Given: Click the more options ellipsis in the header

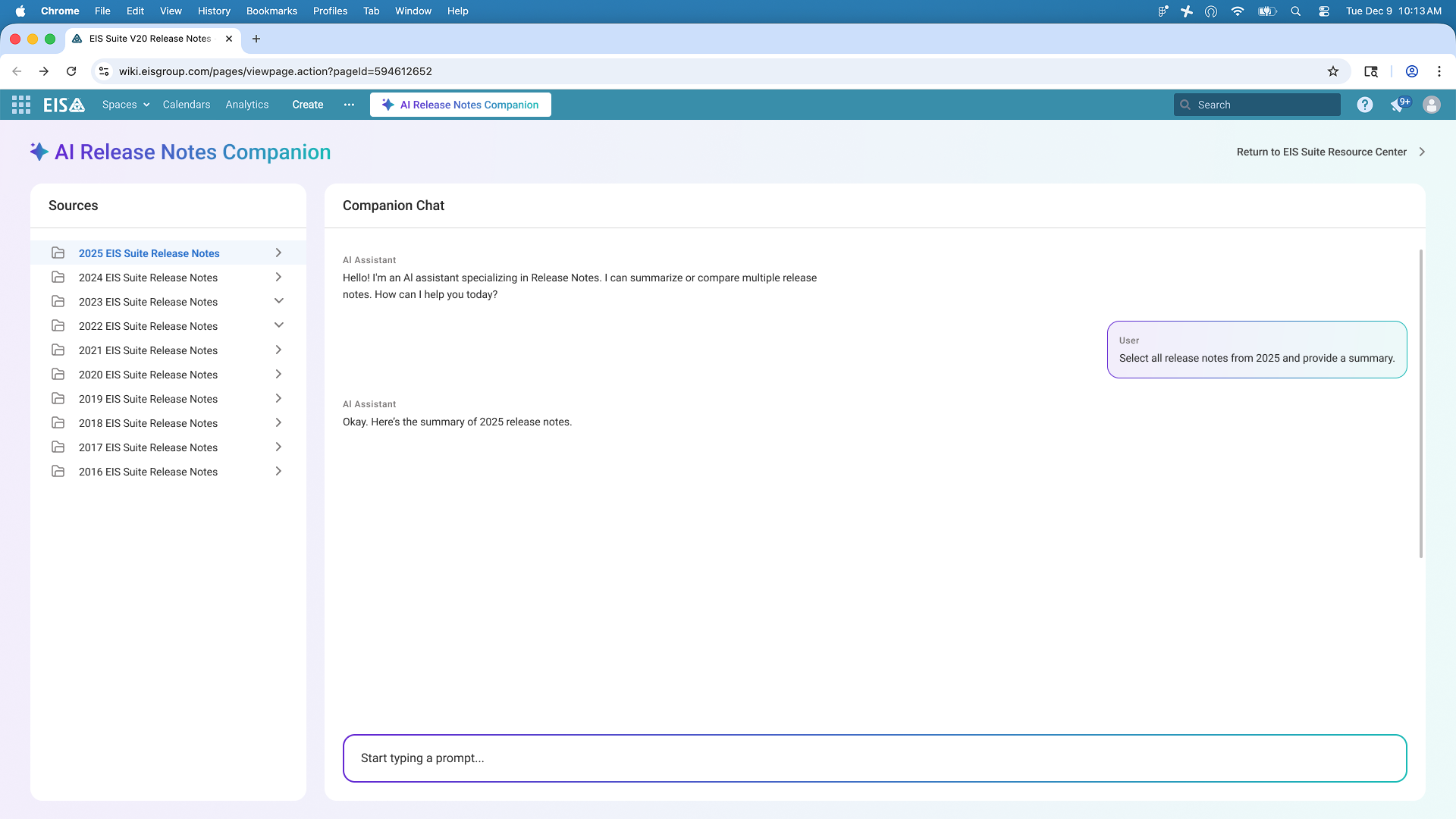Looking at the screenshot, I should click(x=349, y=105).
